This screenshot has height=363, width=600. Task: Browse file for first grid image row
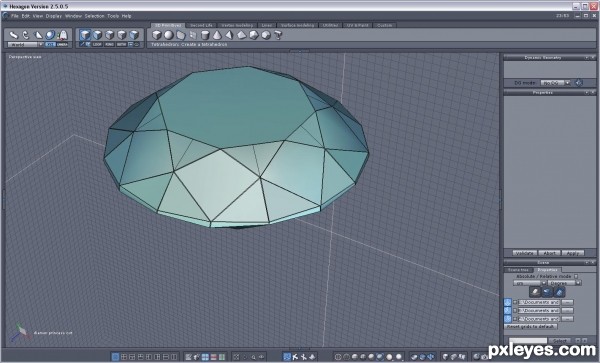click(x=567, y=302)
